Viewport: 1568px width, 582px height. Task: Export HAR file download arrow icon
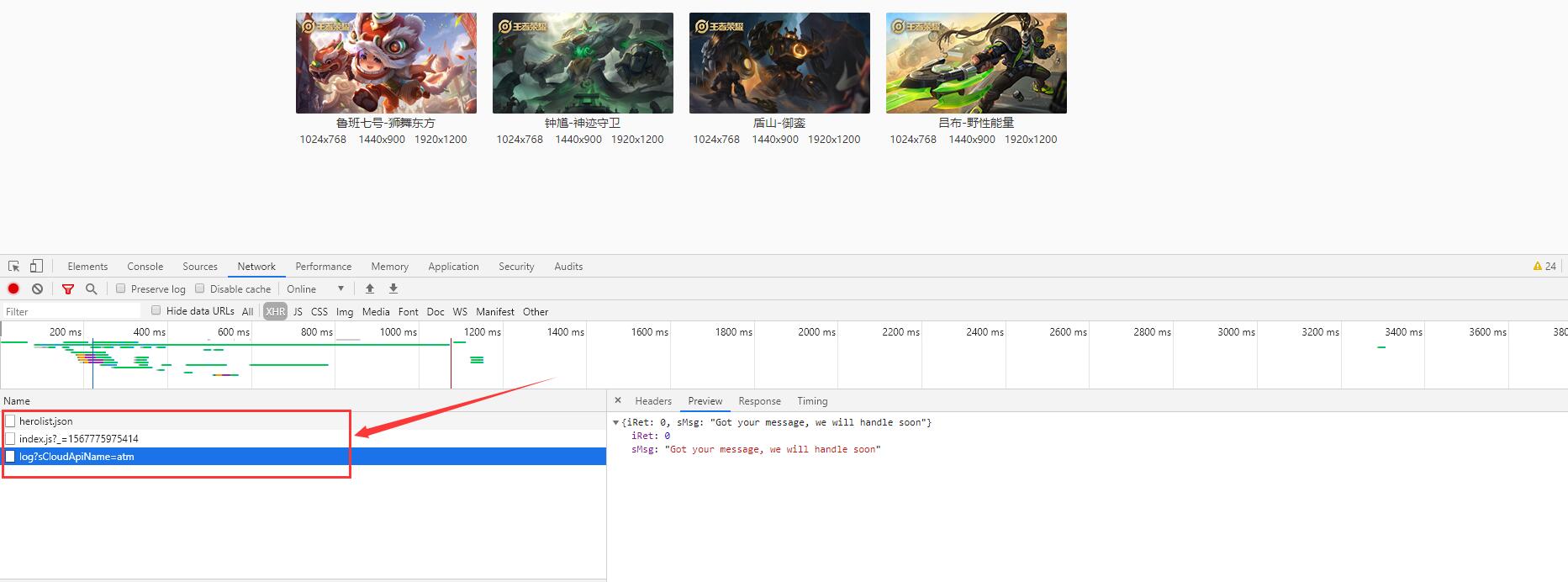pyautogui.click(x=393, y=288)
